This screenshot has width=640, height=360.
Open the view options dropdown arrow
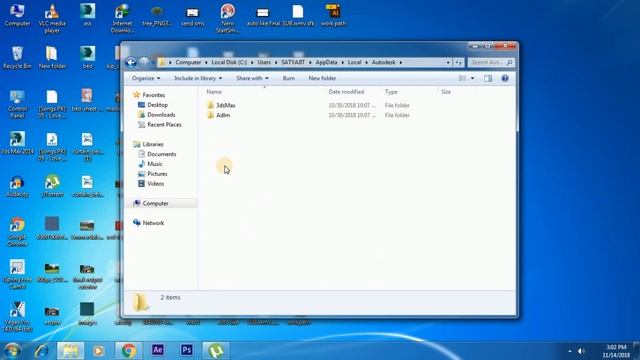click(x=472, y=78)
